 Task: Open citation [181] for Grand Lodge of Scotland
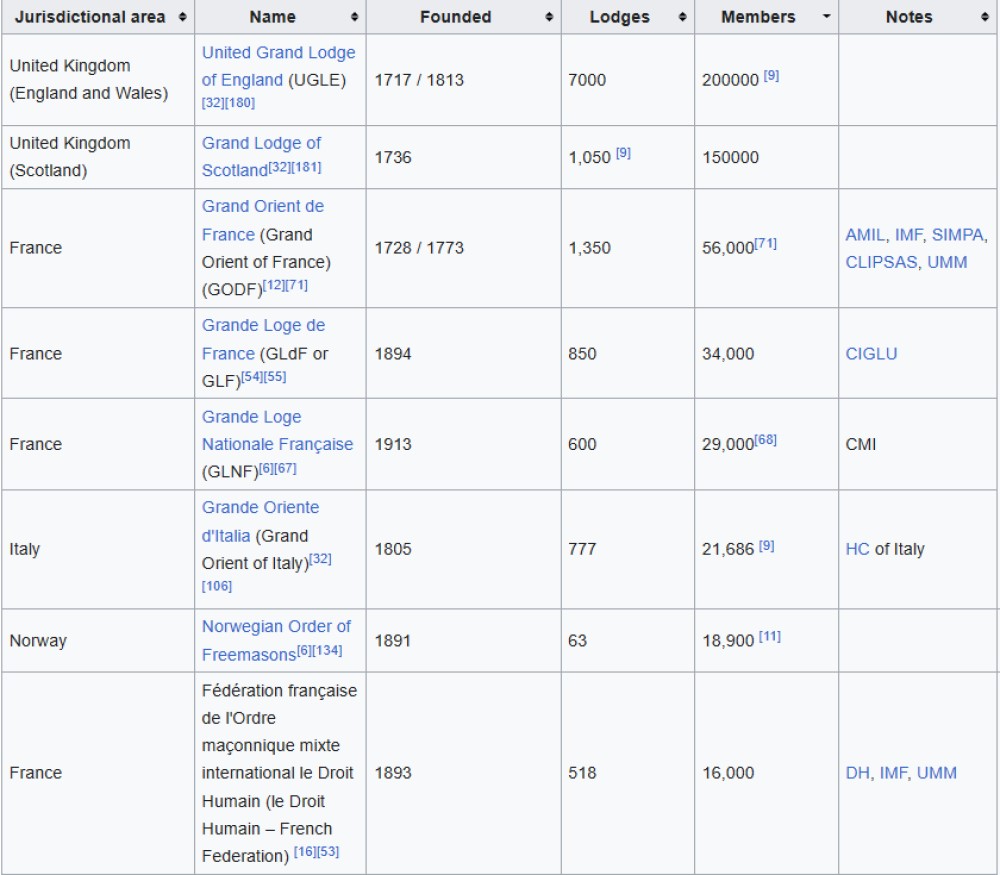point(306,167)
